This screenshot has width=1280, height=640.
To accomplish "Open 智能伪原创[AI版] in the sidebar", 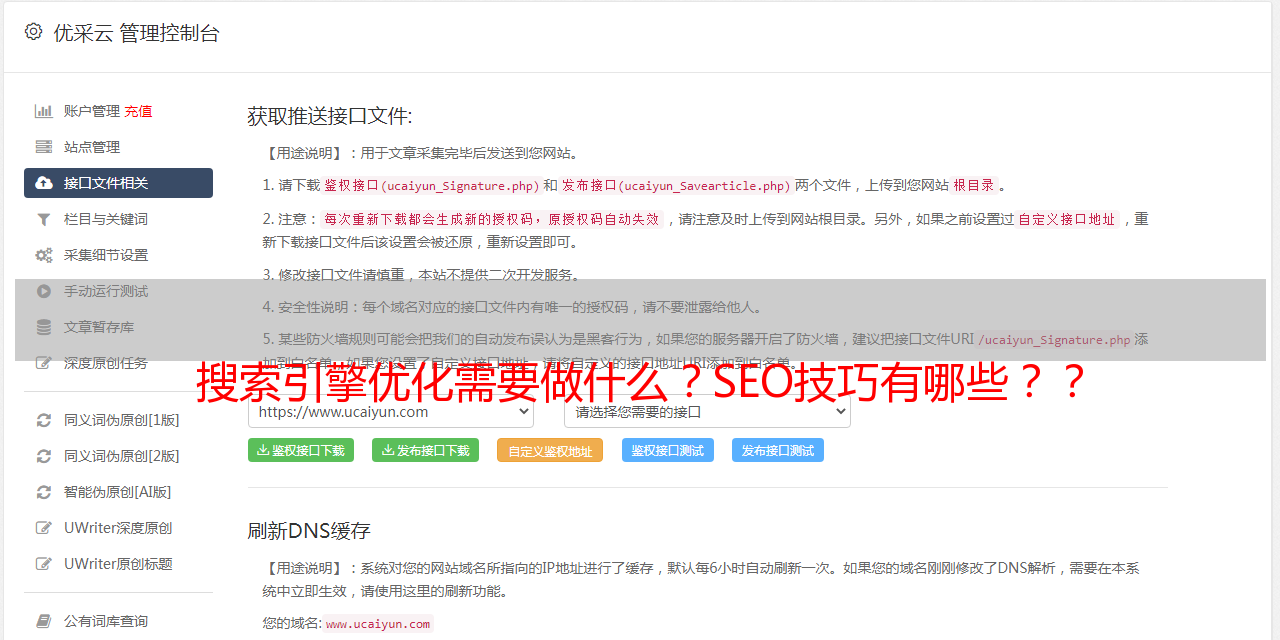I will [118, 492].
